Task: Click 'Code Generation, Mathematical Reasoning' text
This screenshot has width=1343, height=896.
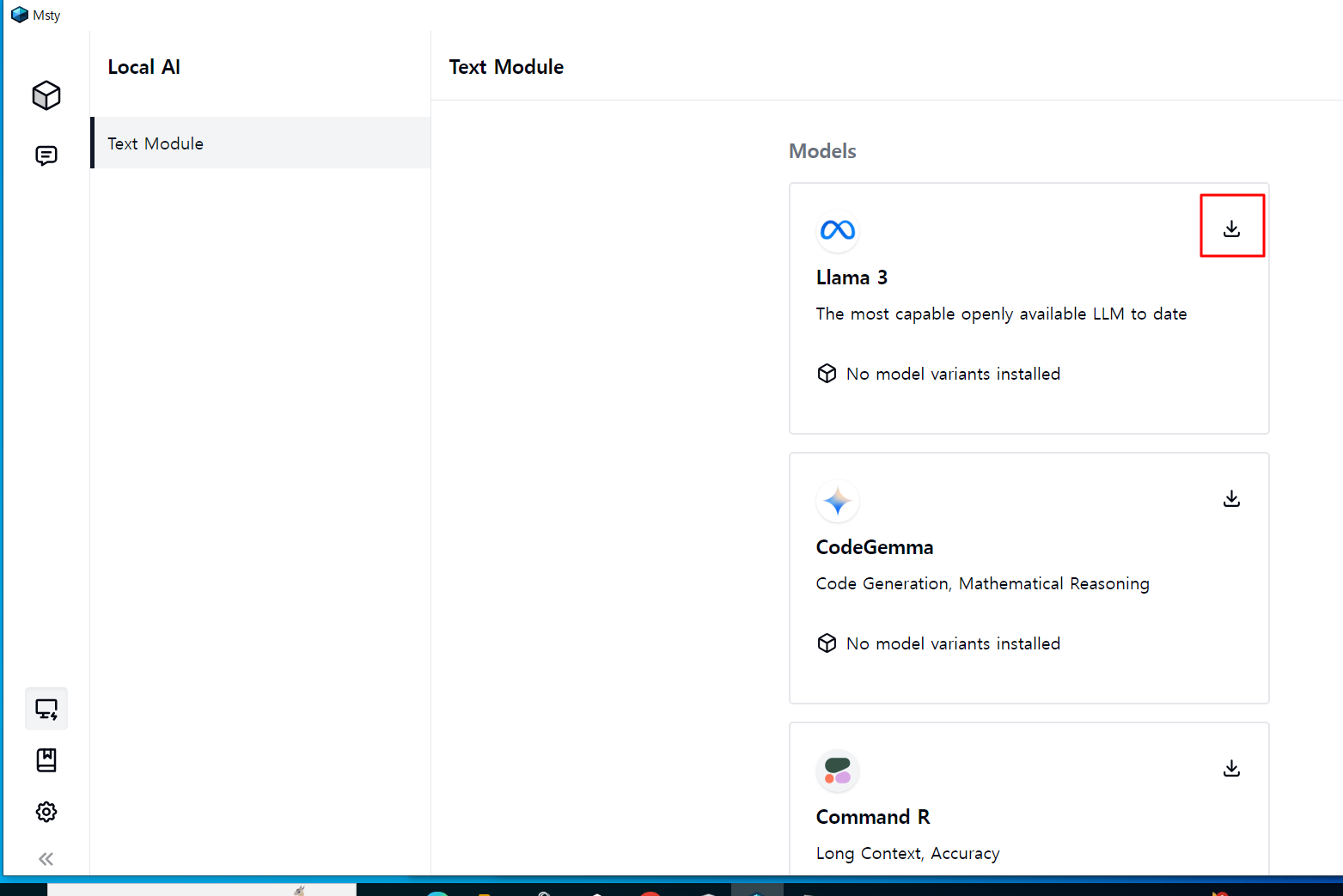Action: pos(983,584)
